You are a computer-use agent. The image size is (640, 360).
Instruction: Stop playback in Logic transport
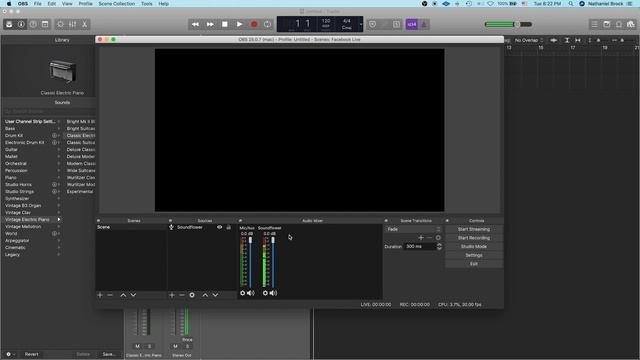pyautogui.click(x=224, y=24)
